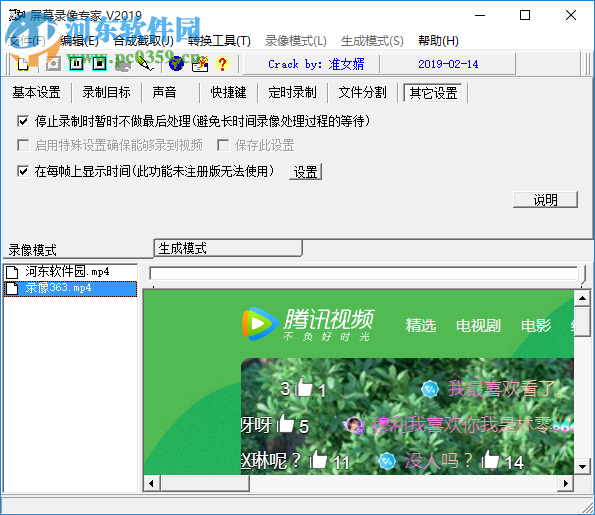Open the 生成模式(S) menu
This screenshot has width=595, height=515.
[372, 41]
